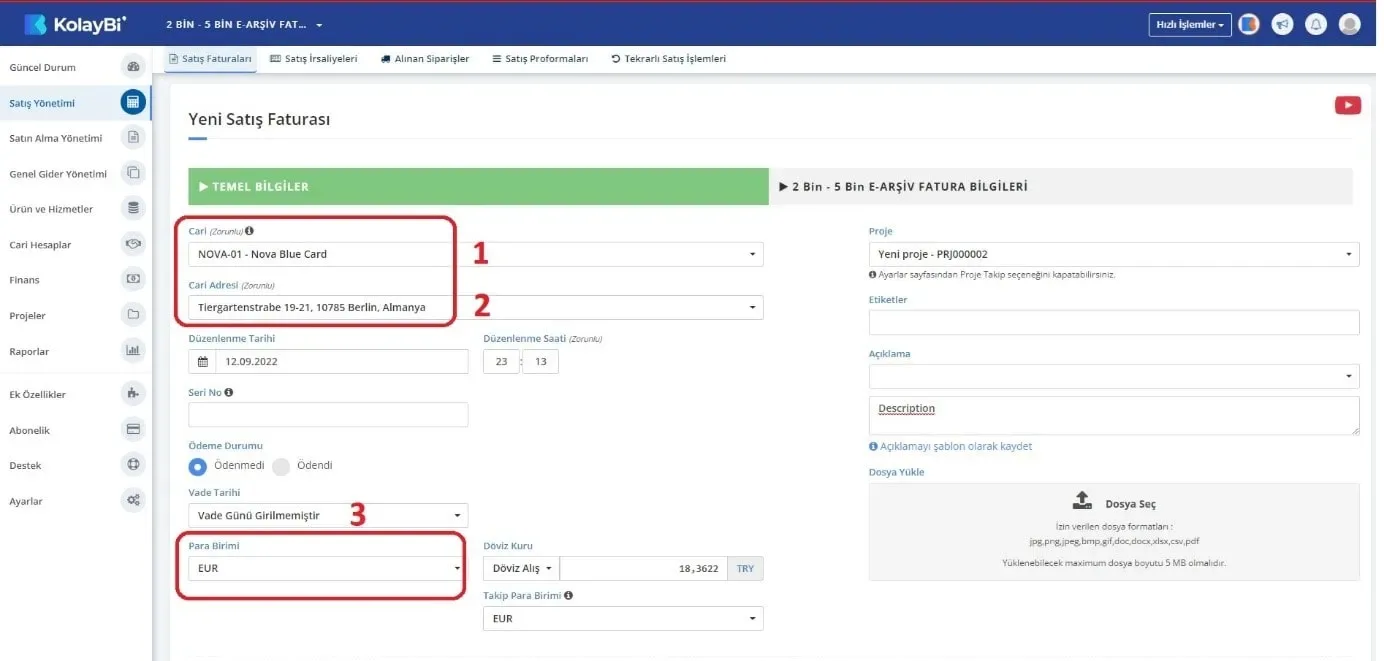
Task: Open Abonelik card icon
Action: coord(133,430)
